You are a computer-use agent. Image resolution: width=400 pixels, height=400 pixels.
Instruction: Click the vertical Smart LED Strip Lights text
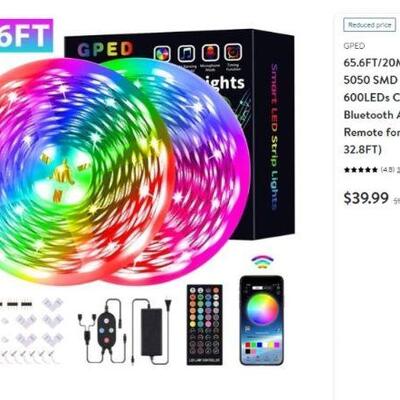[x=274, y=137]
